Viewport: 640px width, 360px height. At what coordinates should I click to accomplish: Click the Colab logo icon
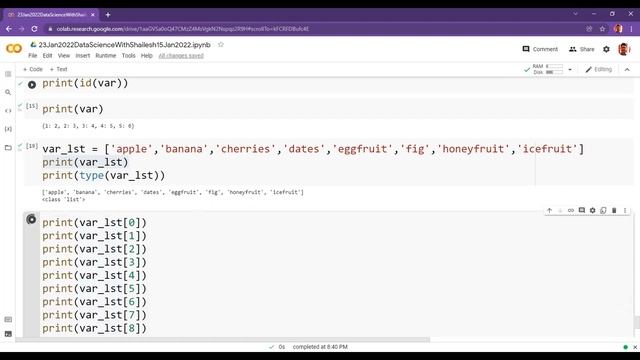[14, 49]
